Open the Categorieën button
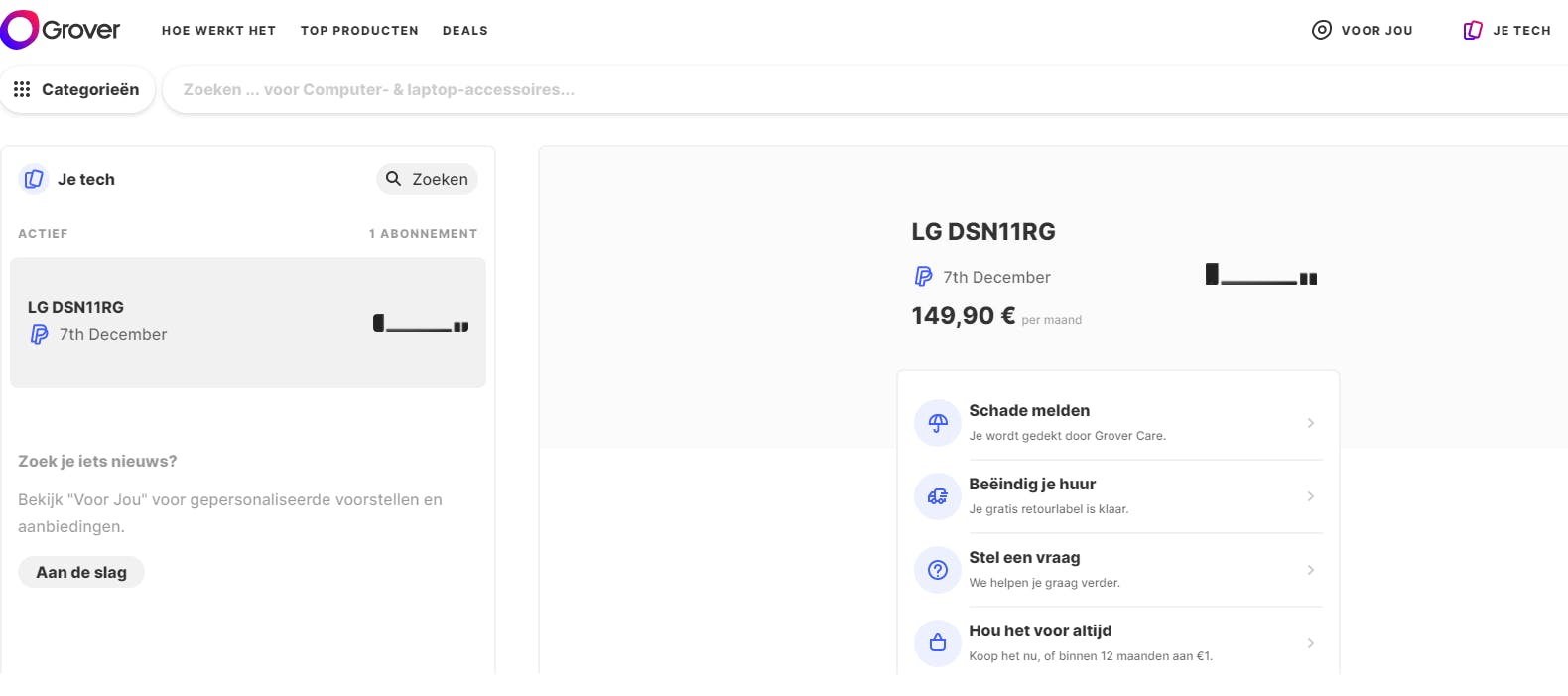Image resolution: width=1568 pixels, height=696 pixels. pyautogui.click(x=77, y=89)
